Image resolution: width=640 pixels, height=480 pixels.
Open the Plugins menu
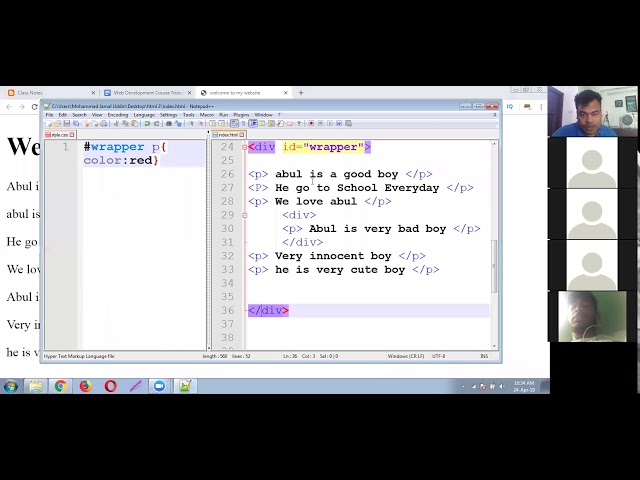tap(241, 115)
